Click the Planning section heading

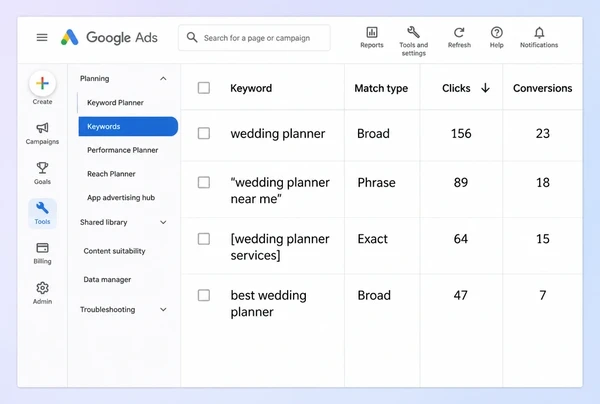[95, 78]
